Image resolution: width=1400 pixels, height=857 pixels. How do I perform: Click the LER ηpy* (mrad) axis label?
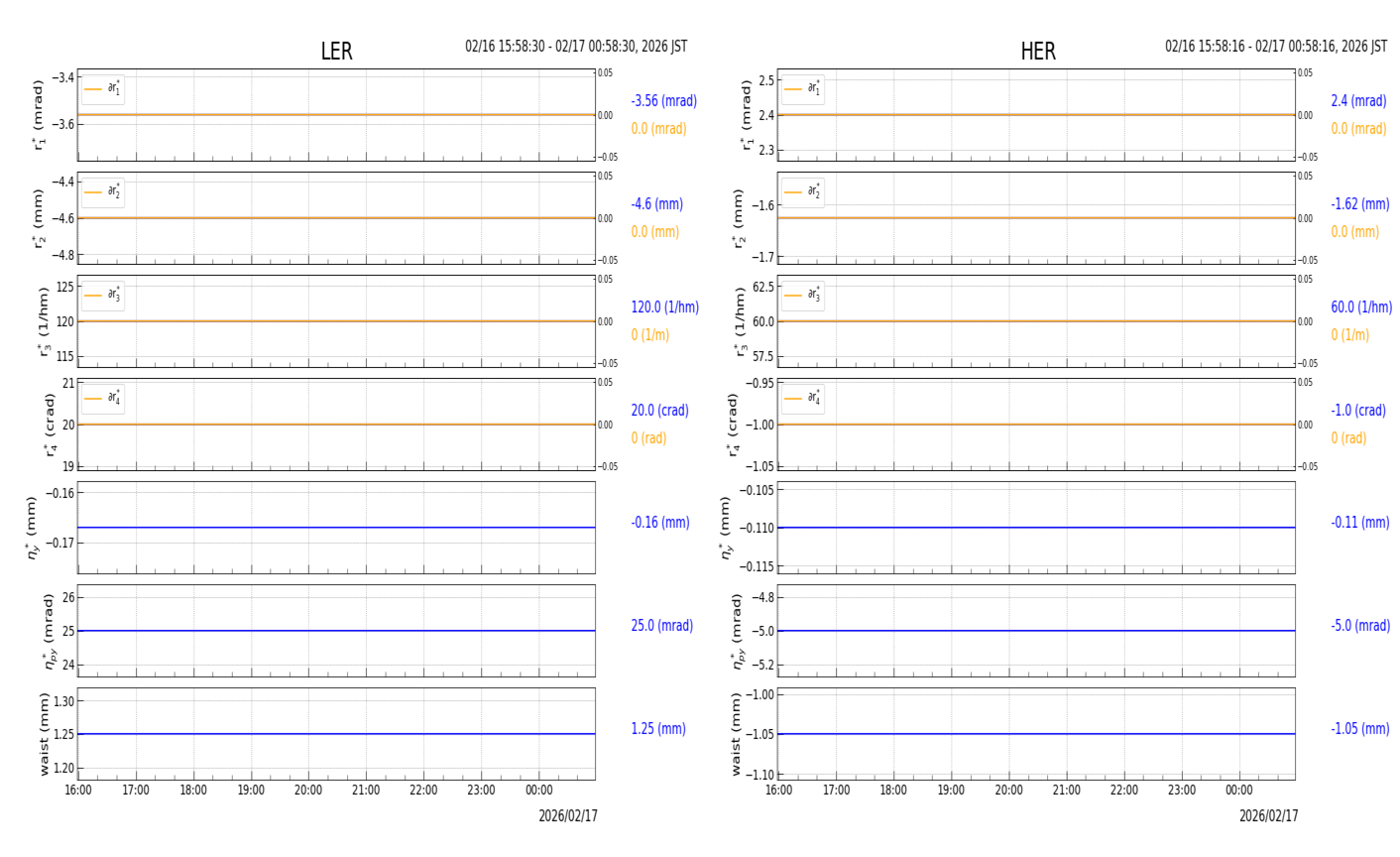click(x=50, y=631)
